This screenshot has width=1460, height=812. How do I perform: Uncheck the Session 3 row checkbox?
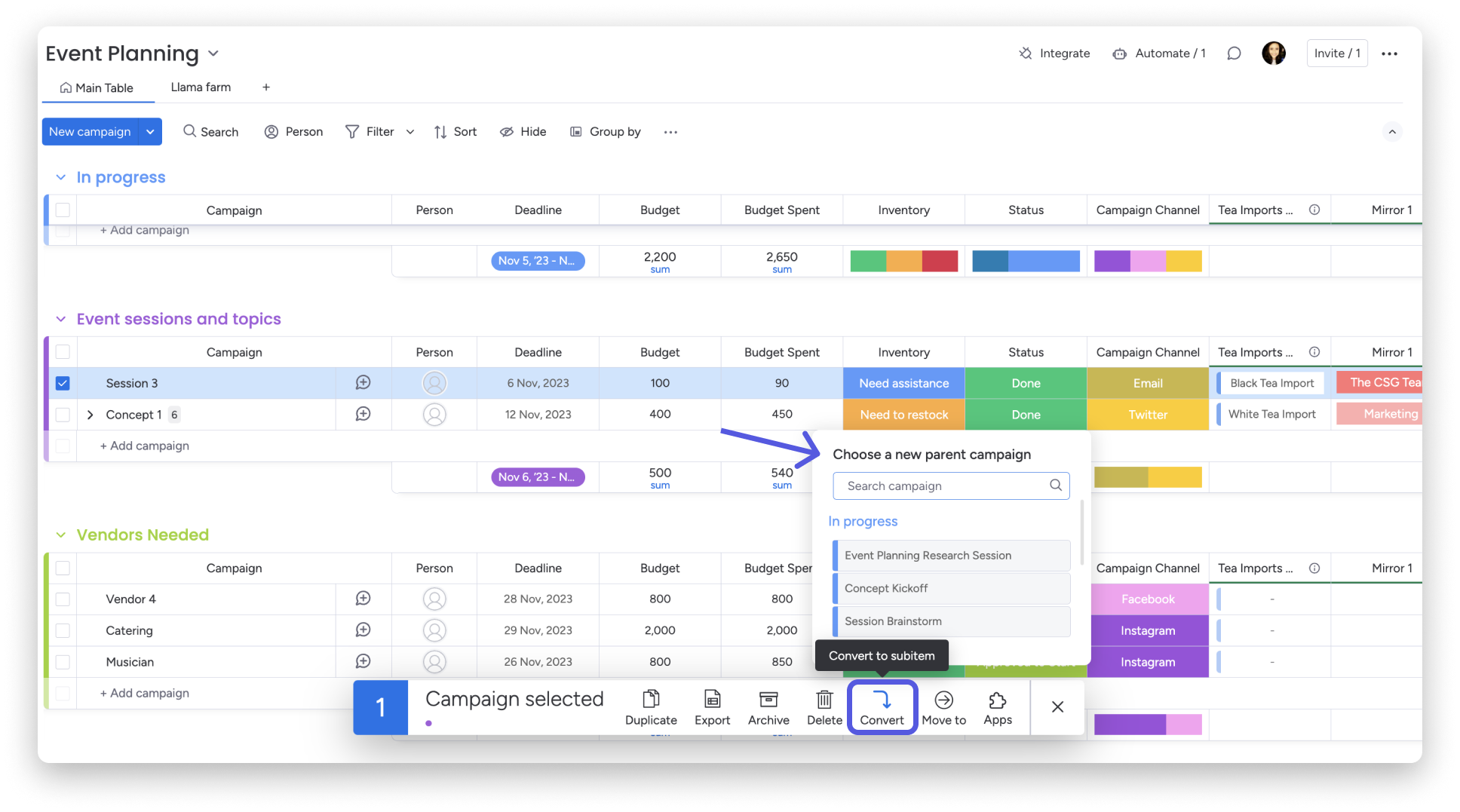click(63, 383)
